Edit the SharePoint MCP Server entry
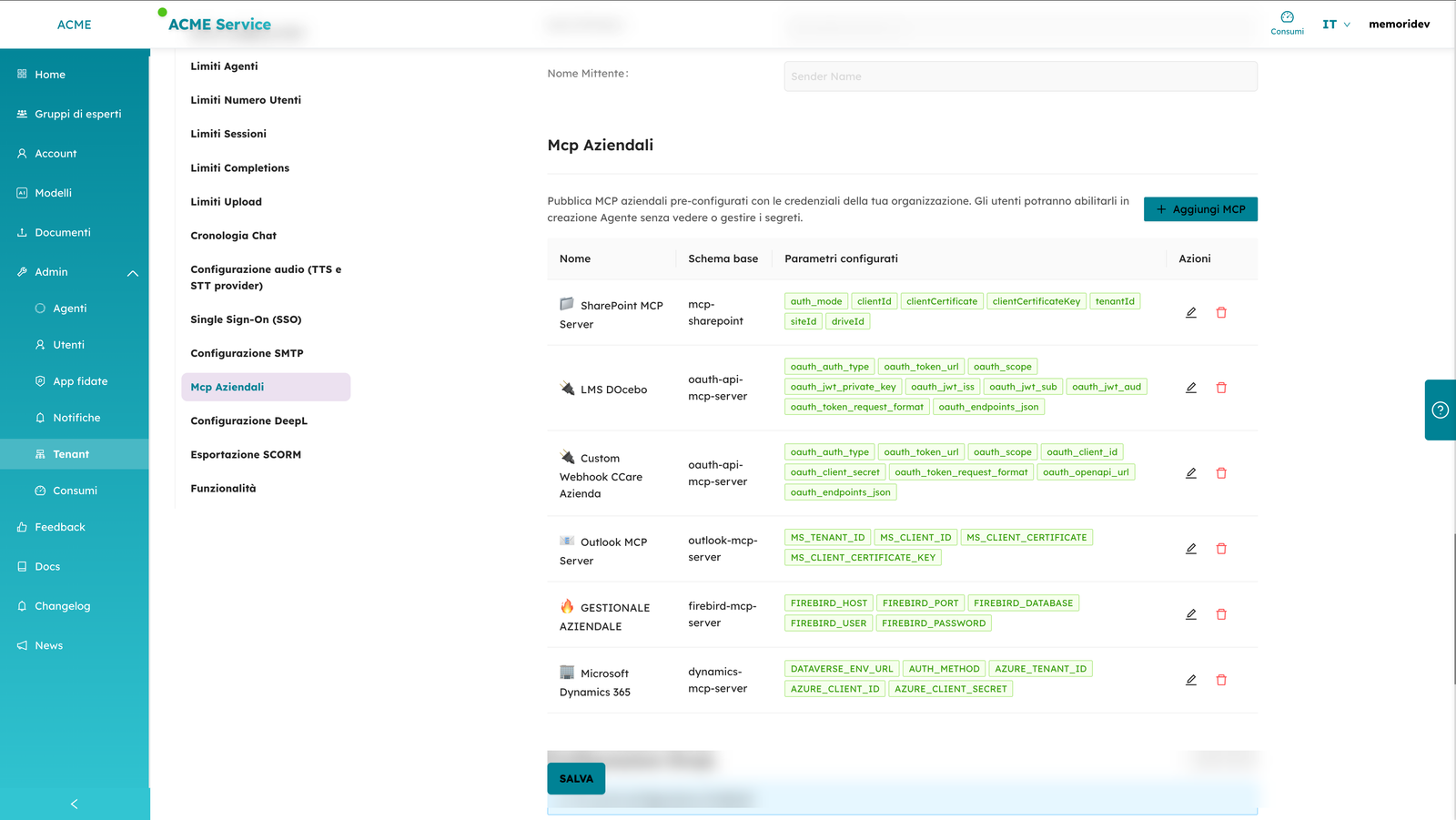This screenshot has height=820, width=1456. [1190, 312]
